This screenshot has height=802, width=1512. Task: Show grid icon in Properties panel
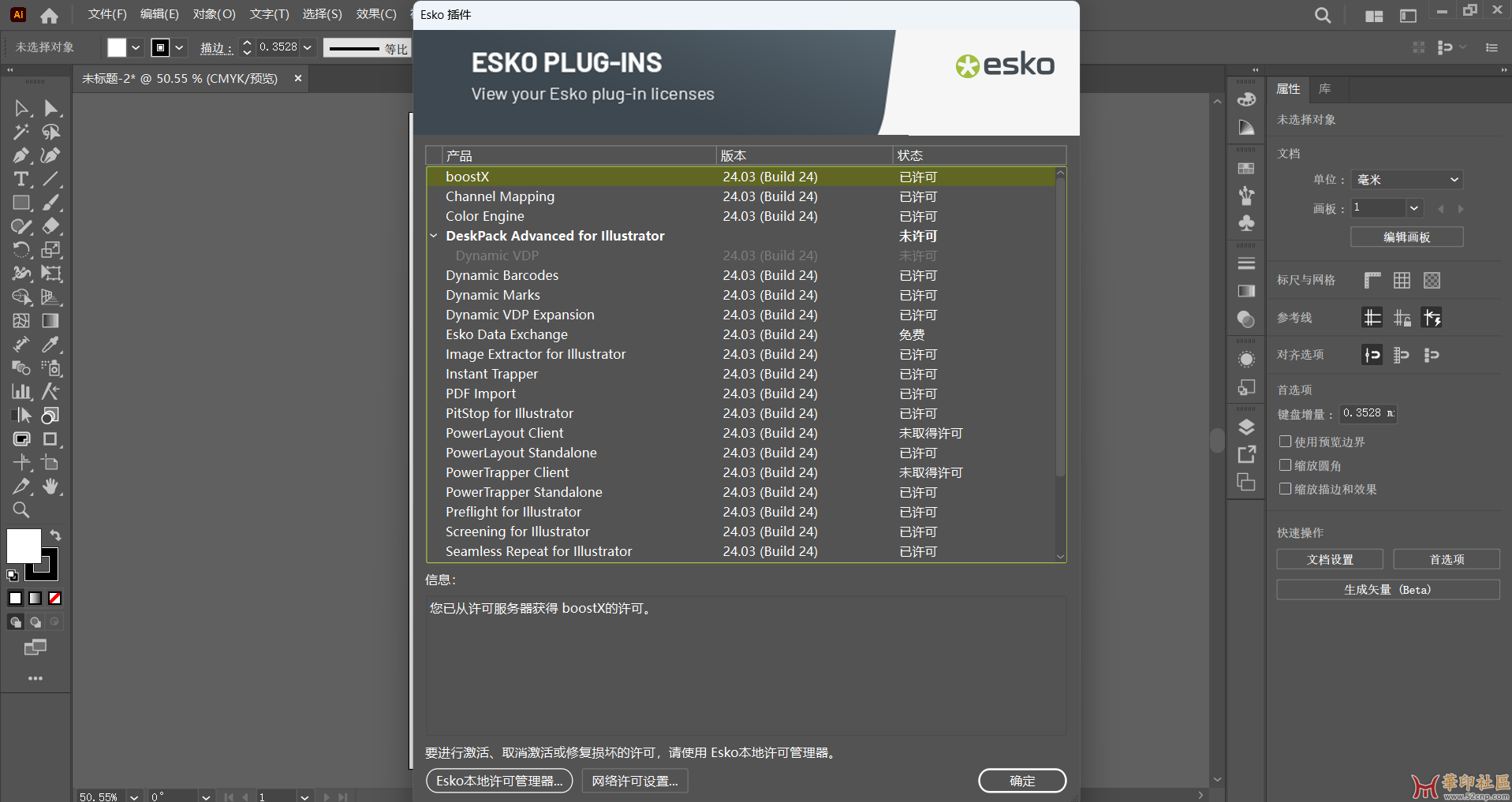(1402, 280)
